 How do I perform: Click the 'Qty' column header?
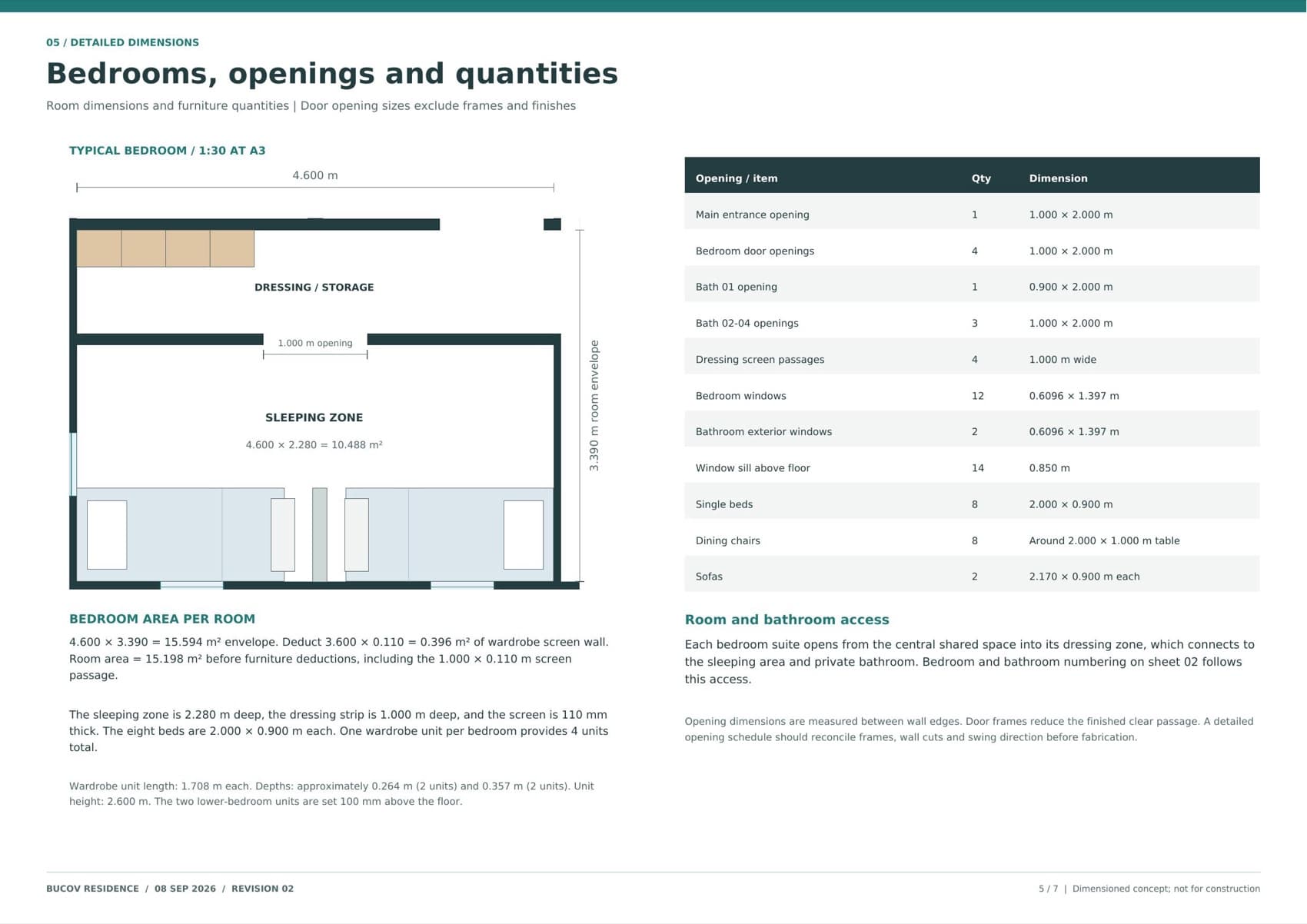(x=981, y=178)
